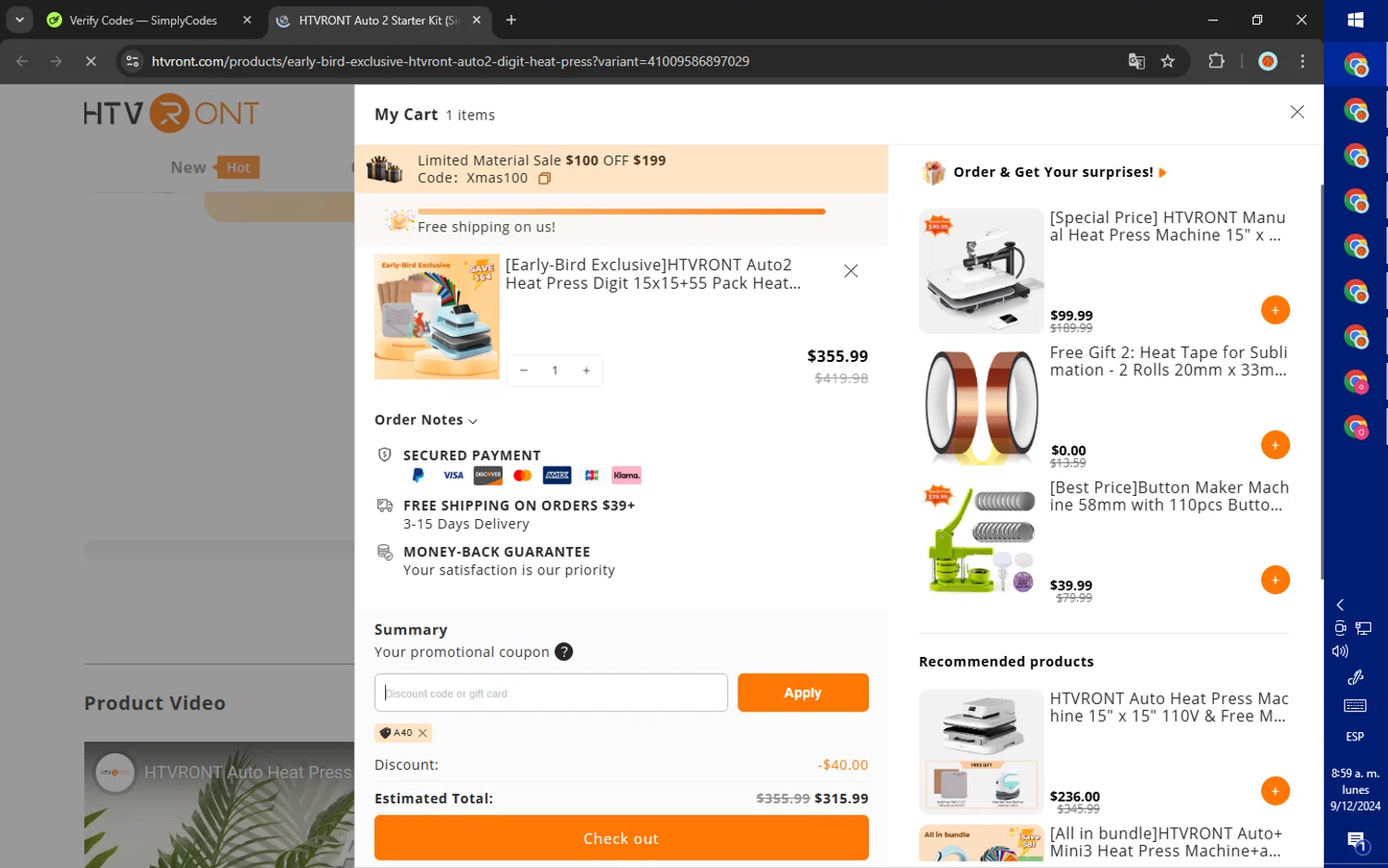This screenshot has width=1388, height=868.
Task: Decrease the cart item quantity
Action: (x=524, y=370)
